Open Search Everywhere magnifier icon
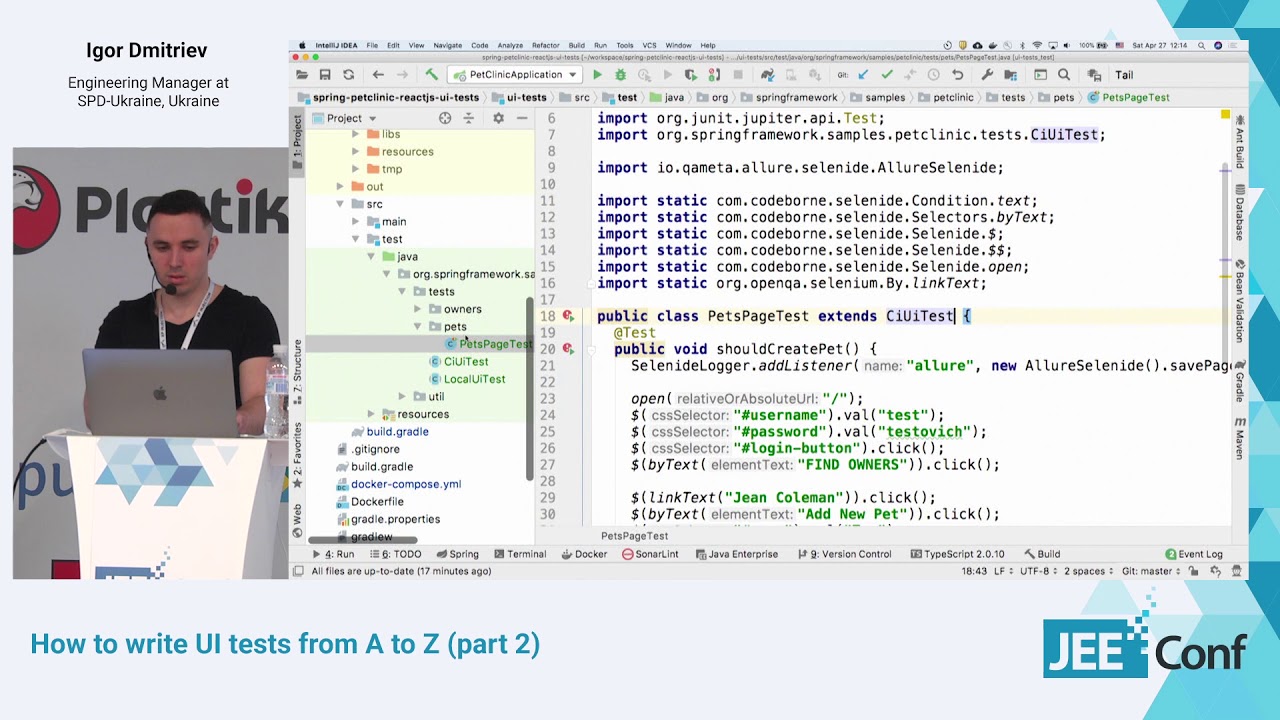 click(x=1064, y=75)
